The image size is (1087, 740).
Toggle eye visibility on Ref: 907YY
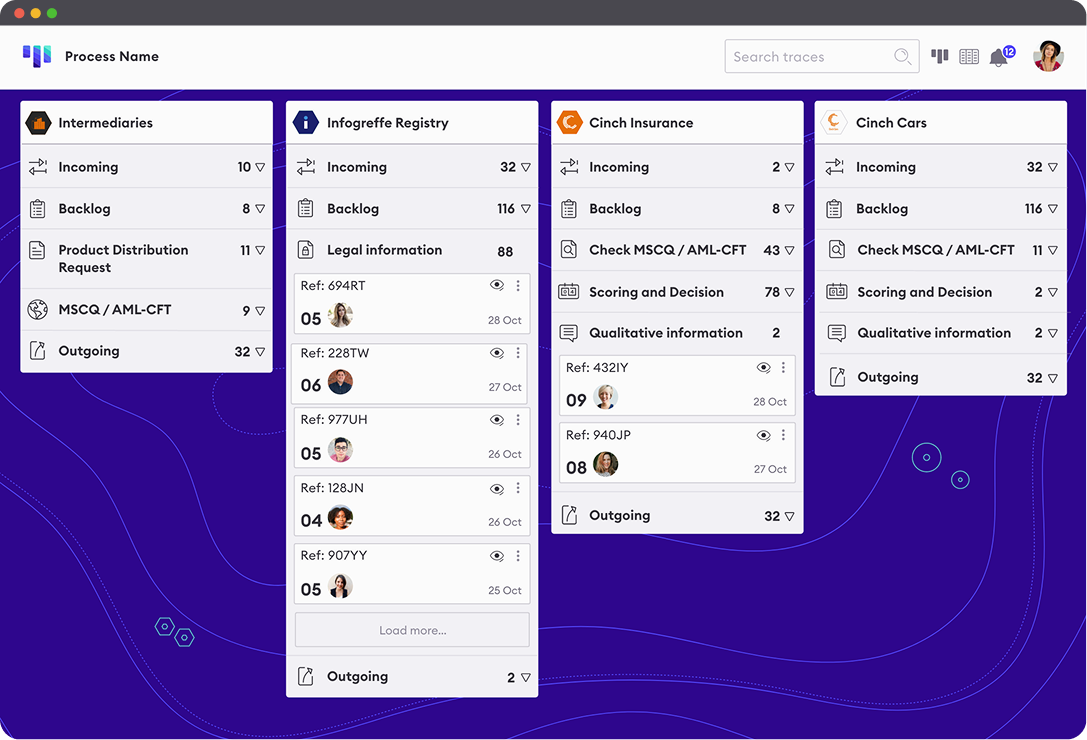(497, 556)
